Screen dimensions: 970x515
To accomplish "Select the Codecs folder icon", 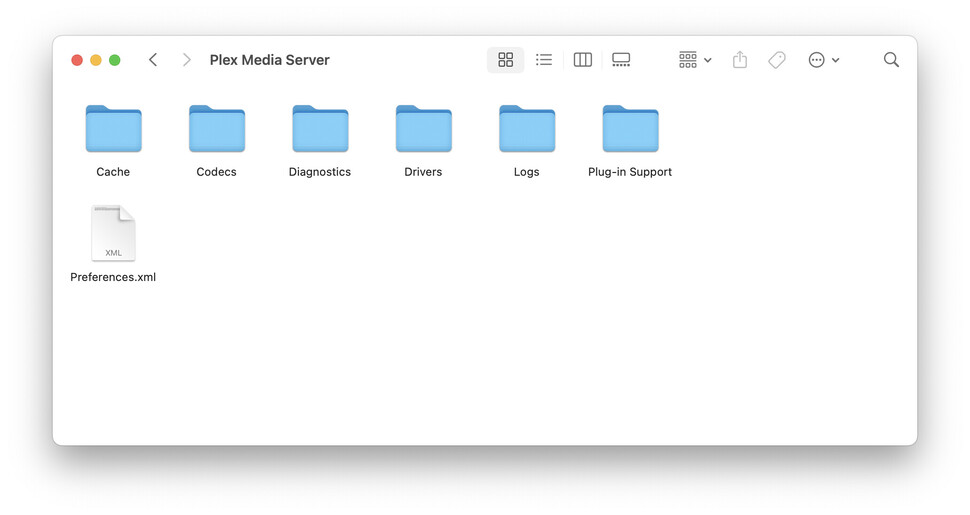I will 217,128.
